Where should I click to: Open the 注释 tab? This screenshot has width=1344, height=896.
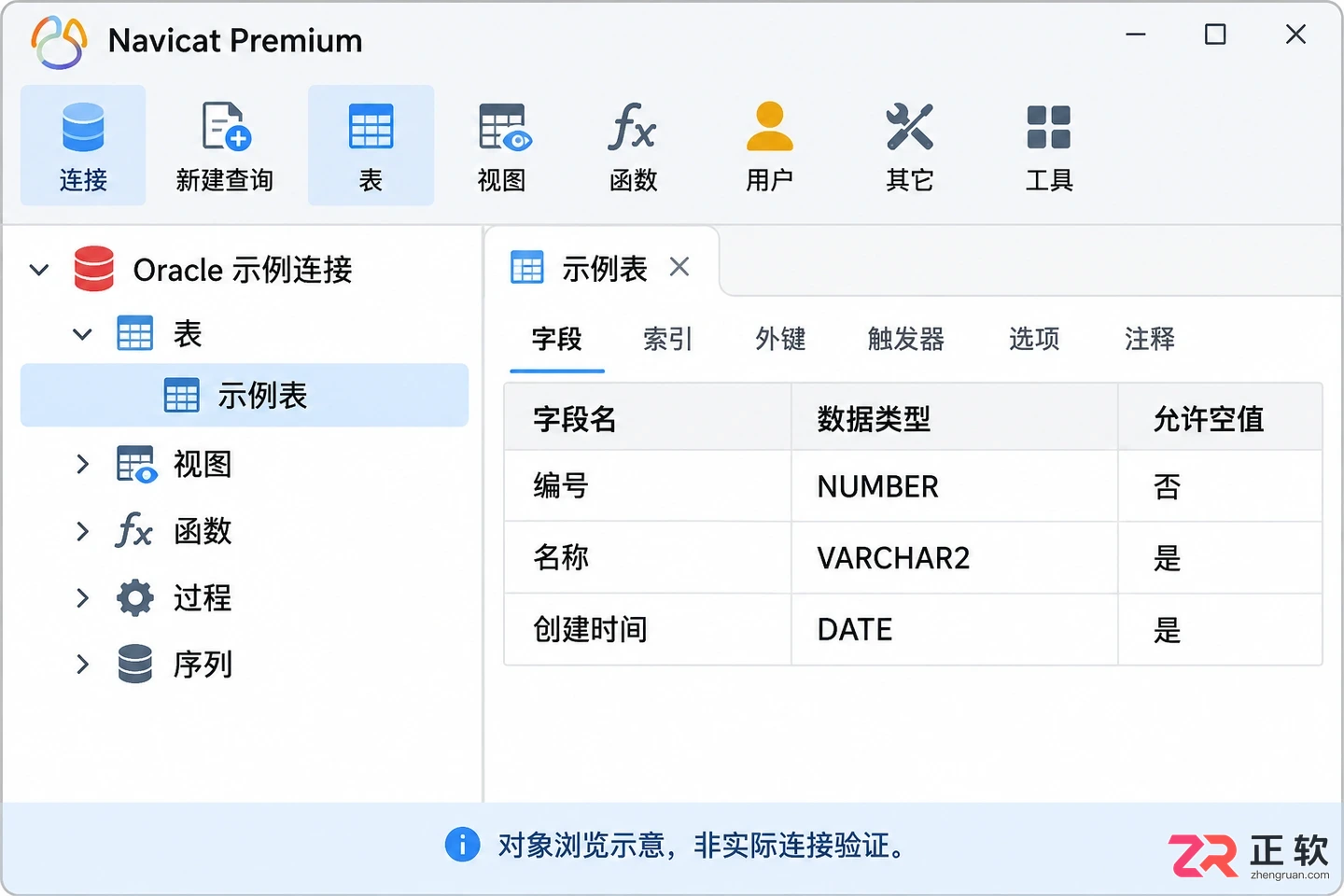(x=1150, y=339)
